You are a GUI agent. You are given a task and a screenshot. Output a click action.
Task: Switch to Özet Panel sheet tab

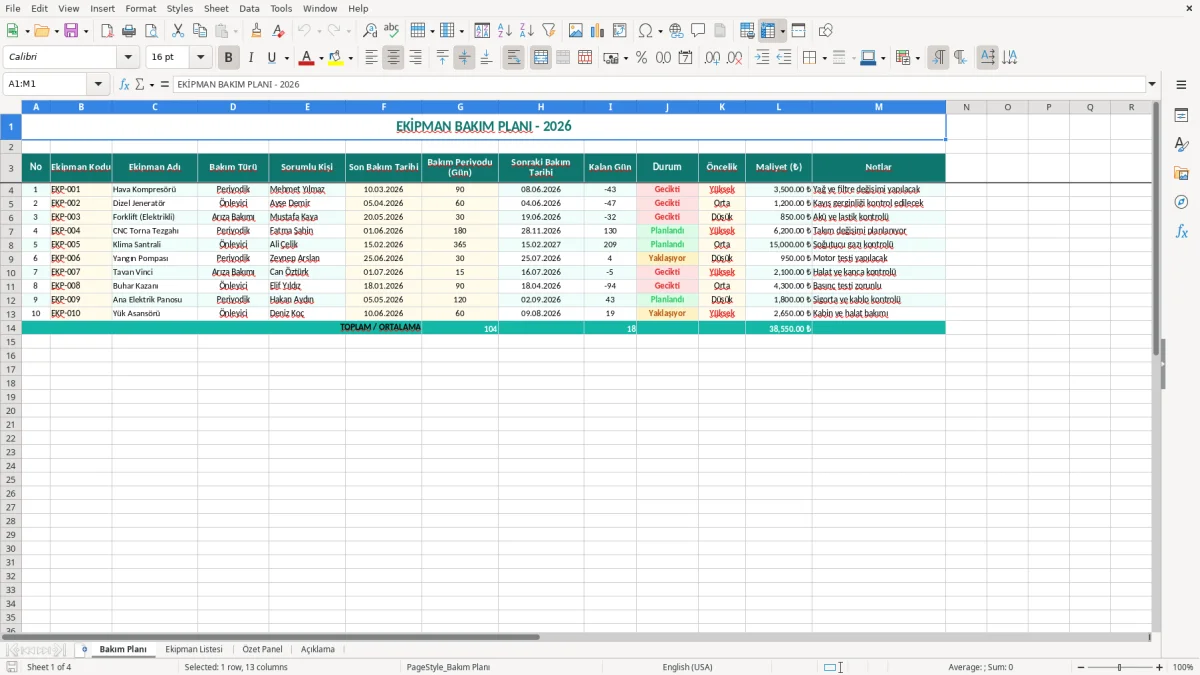point(262,649)
